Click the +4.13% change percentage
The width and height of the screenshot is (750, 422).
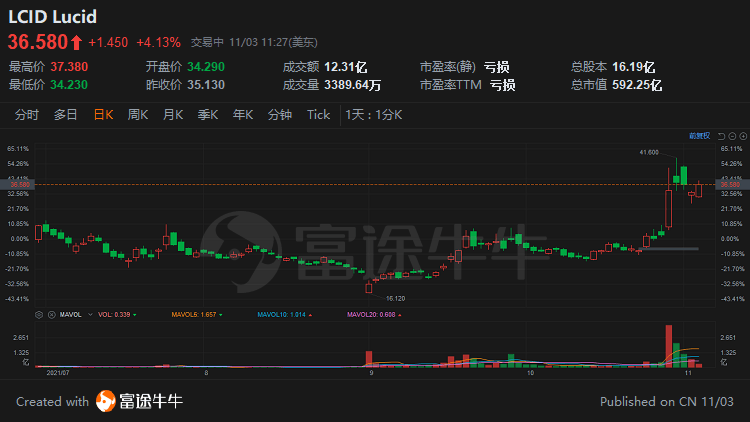click(x=158, y=43)
